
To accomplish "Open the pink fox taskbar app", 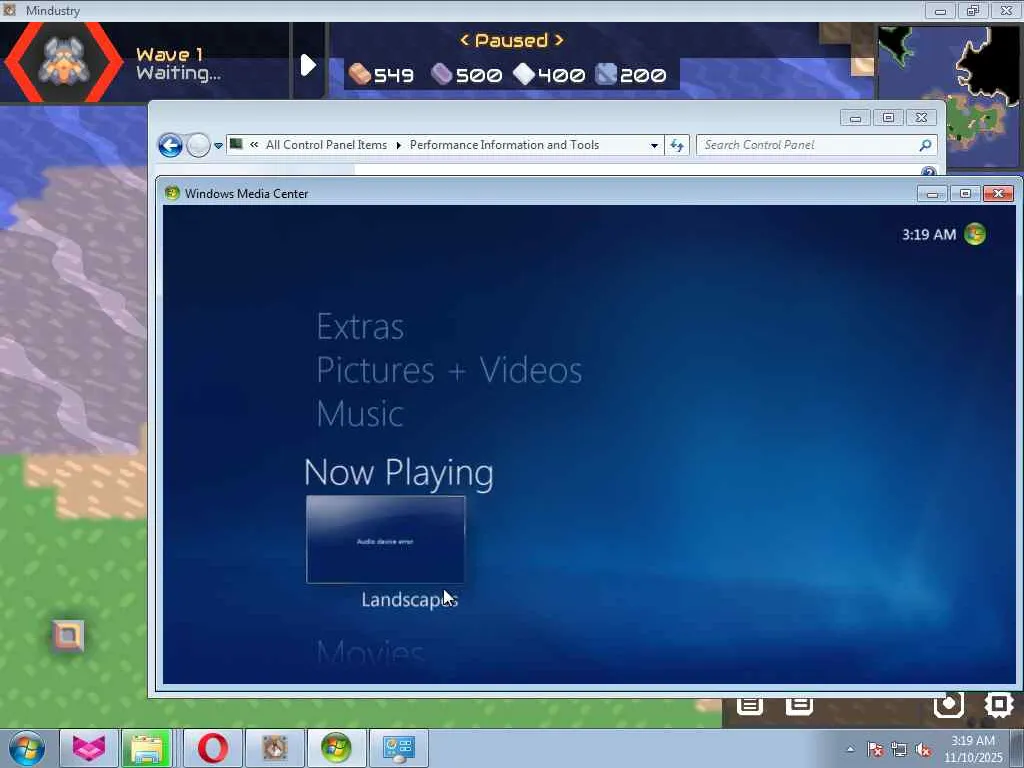I will [x=89, y=748].
